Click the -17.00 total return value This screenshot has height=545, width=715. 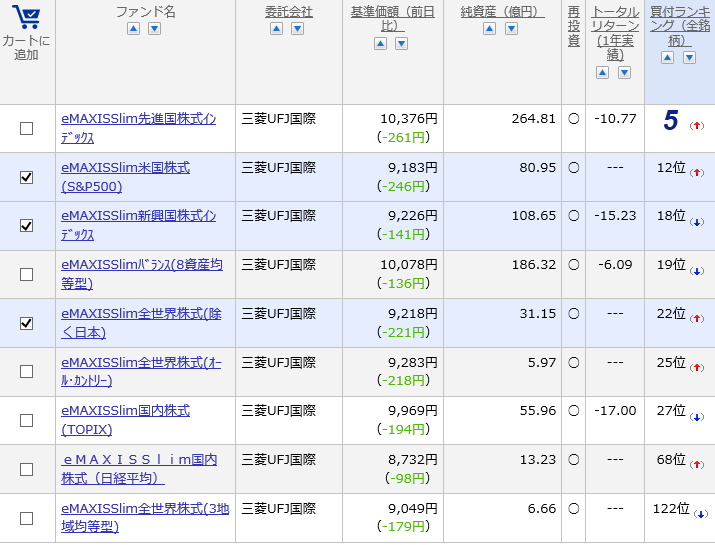tap(615, 410)
